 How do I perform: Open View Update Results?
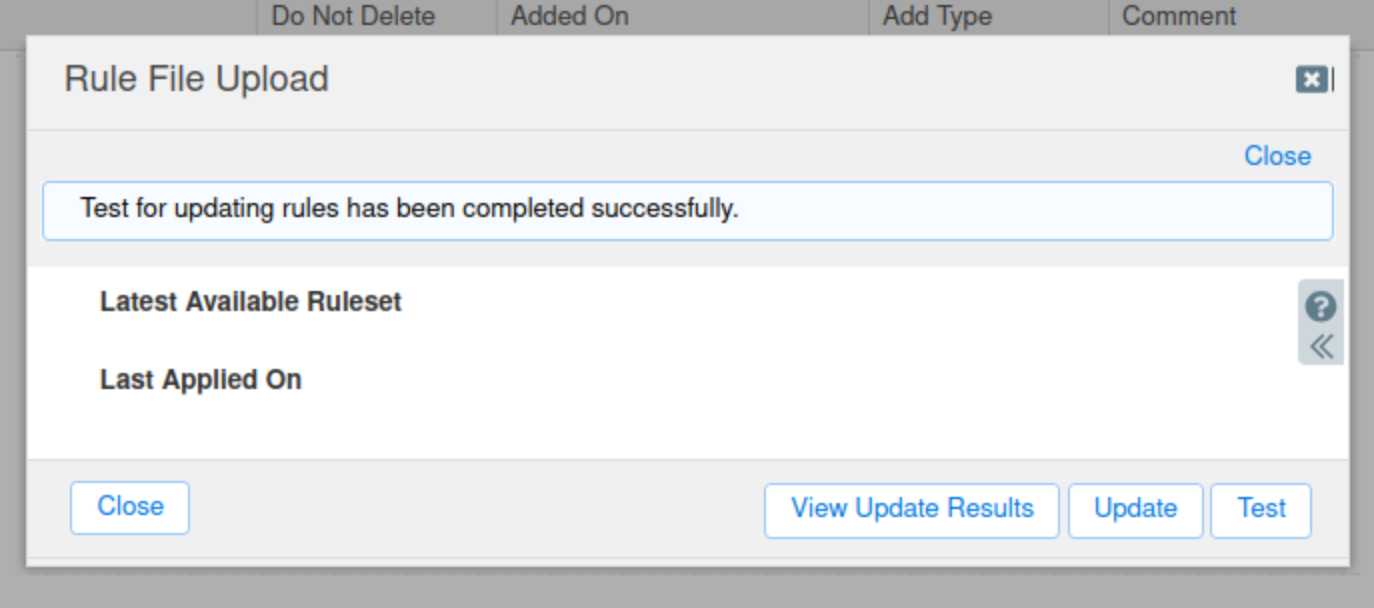point(912,511)
